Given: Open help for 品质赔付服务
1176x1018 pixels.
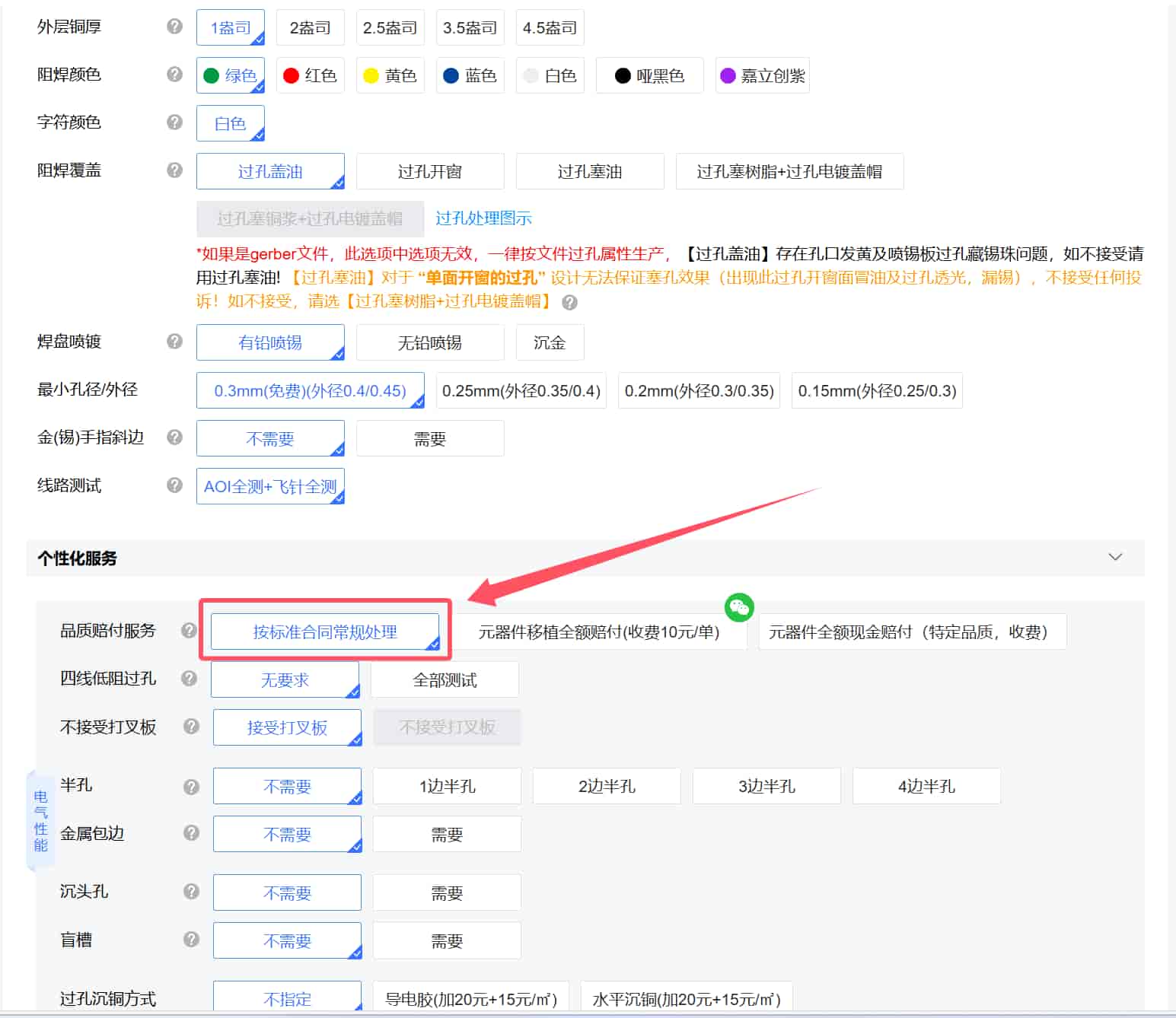Looking at the screenshot, I should [188, 631].
